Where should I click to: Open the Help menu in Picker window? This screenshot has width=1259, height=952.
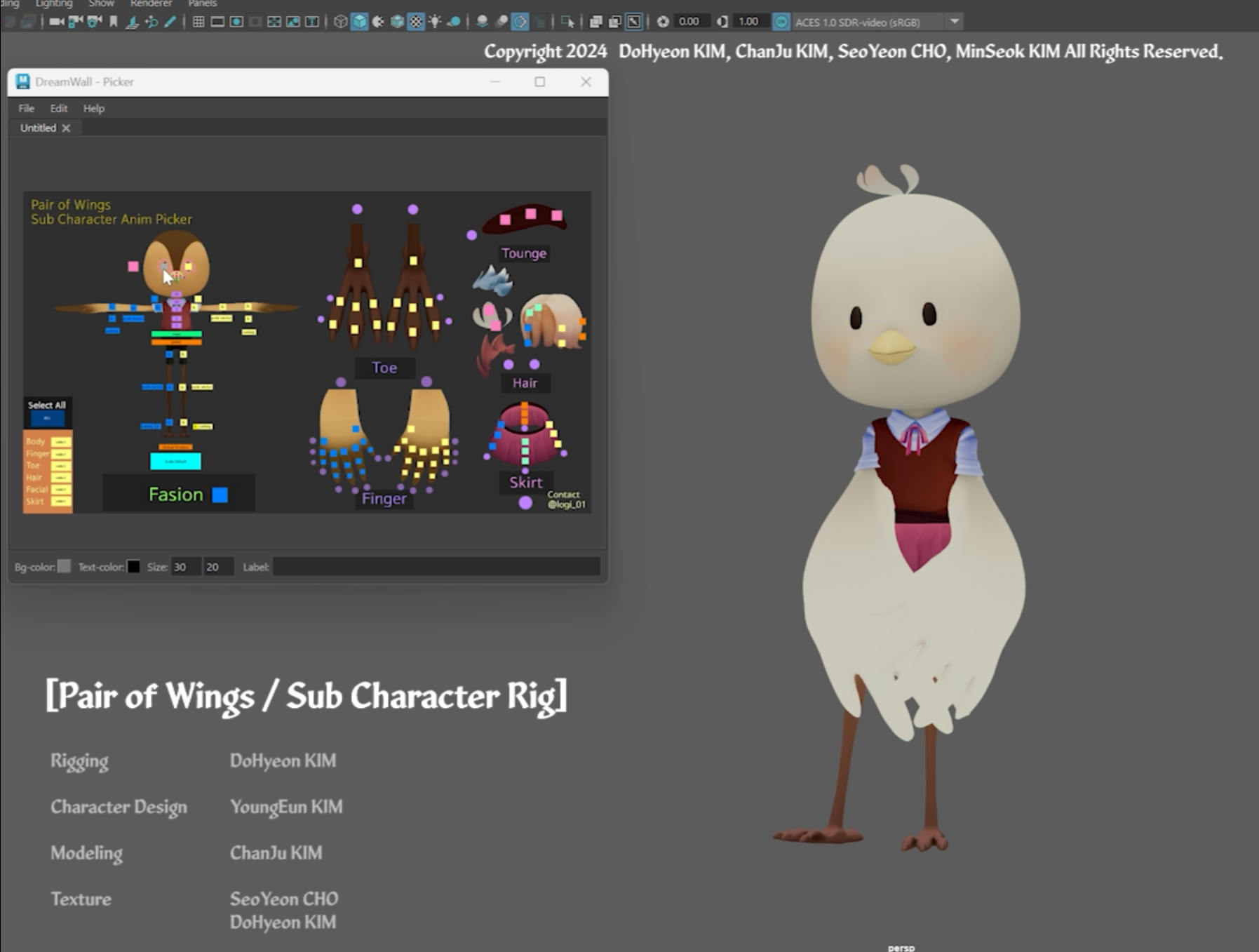tap(94, 108)
